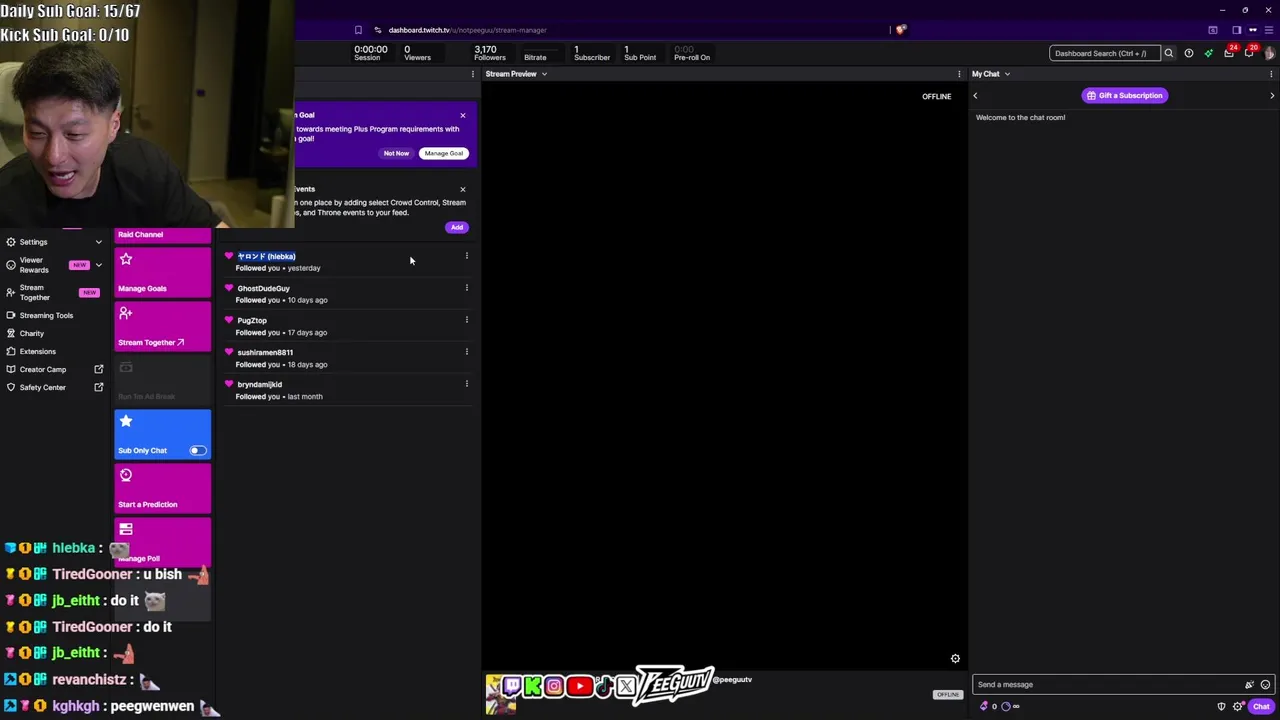Click the browser bookmark icon
Image resolution: width=1280 pixels, height=720 pixels.
[x=358, y=30]
